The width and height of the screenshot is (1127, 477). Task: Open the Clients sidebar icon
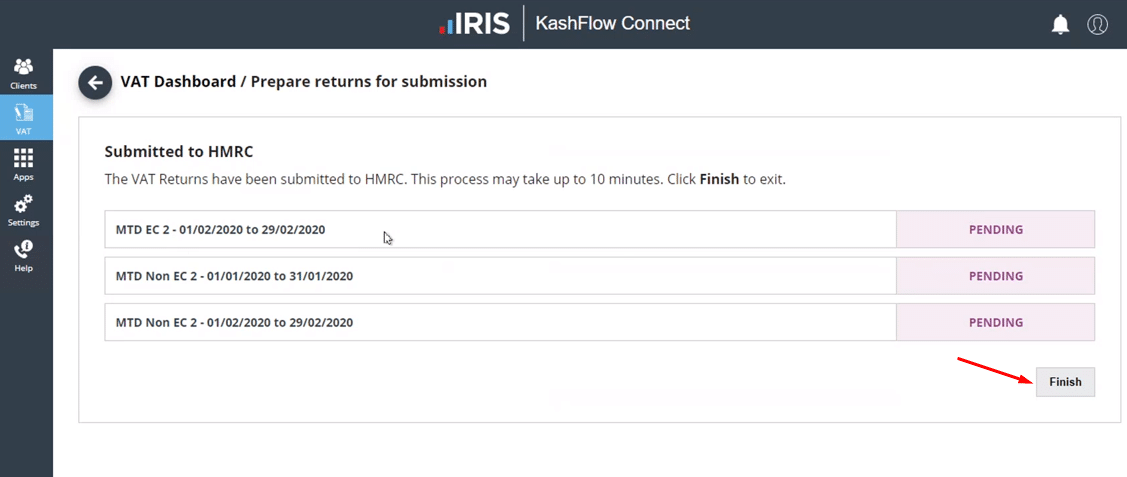click(x=23, y=67)
